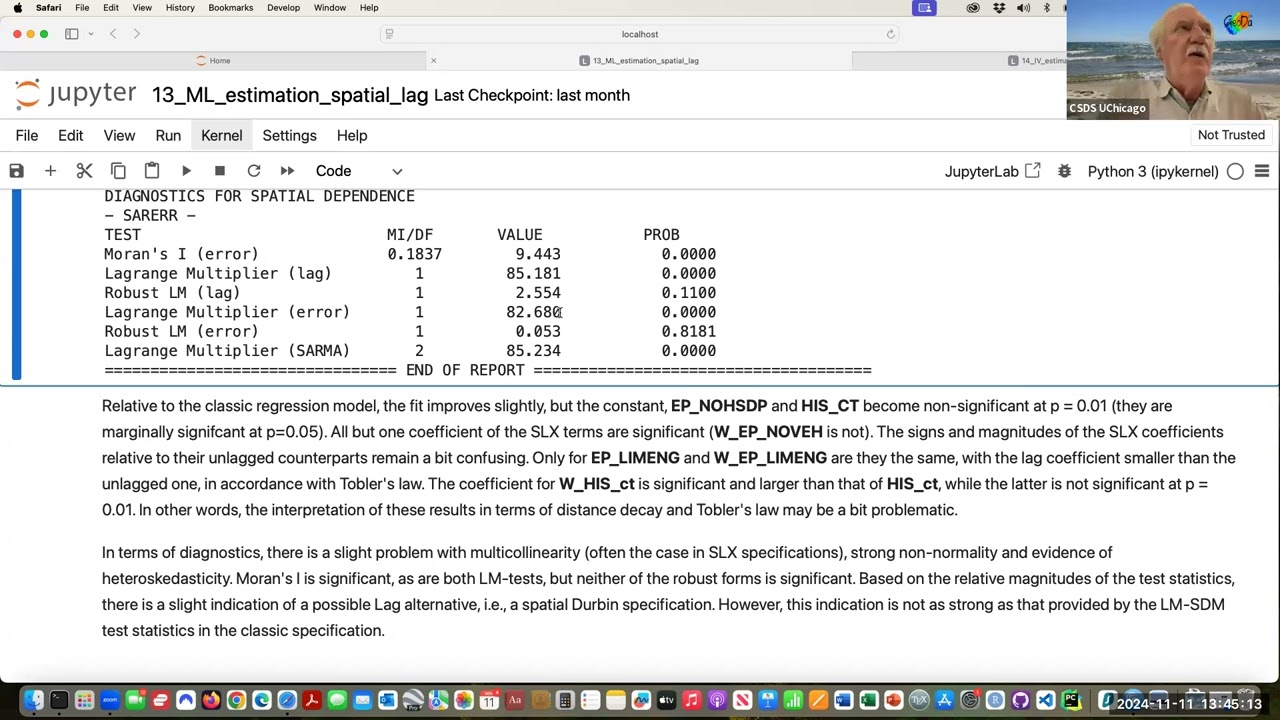This screenshot has height=720, width=1280.
Task: Open the Apple menu
Action: point(17,8)
